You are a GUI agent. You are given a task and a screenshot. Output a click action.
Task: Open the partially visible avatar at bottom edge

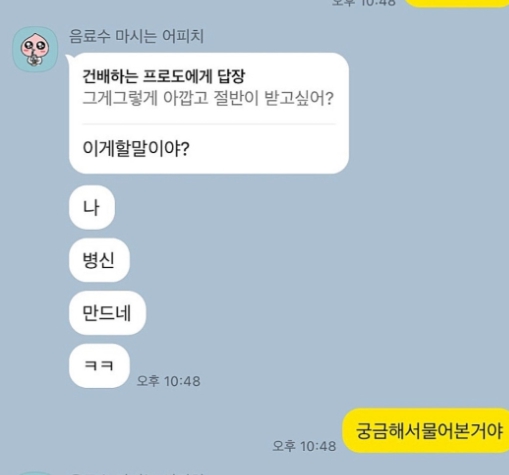click(x=35, y=473)
